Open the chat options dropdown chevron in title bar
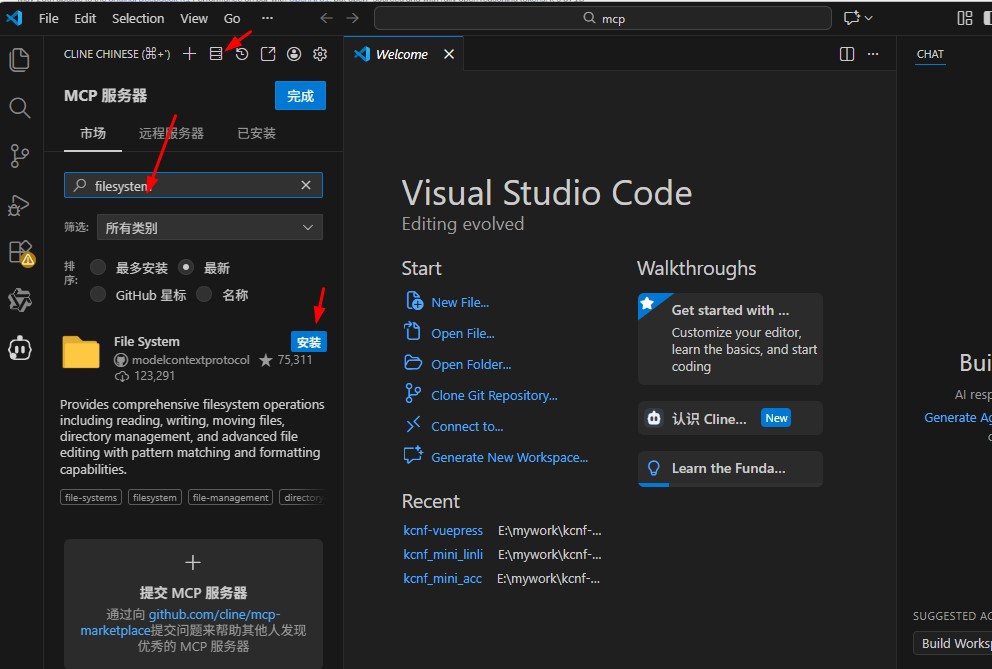The width and height of the screenshot is (992, 669). click(869, 18)
